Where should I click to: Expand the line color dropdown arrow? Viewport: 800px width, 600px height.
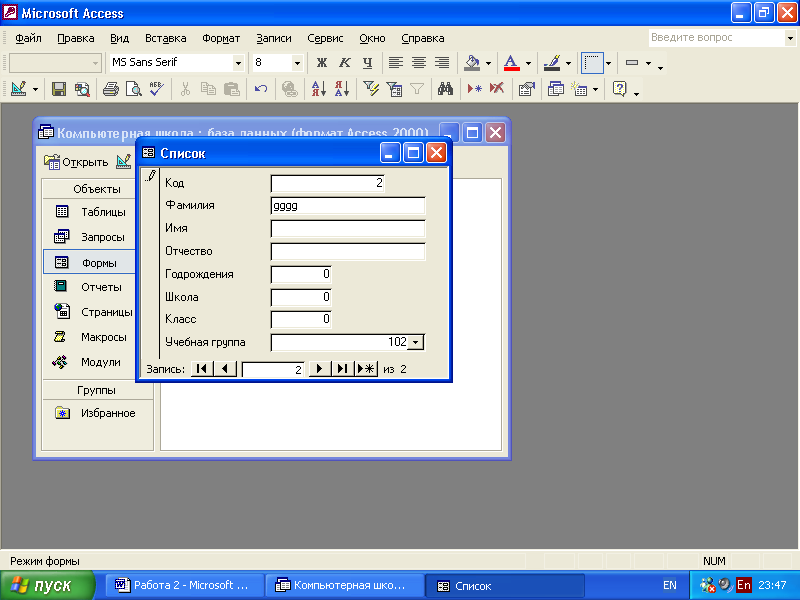pyautogui.click(x=568, y=63)
